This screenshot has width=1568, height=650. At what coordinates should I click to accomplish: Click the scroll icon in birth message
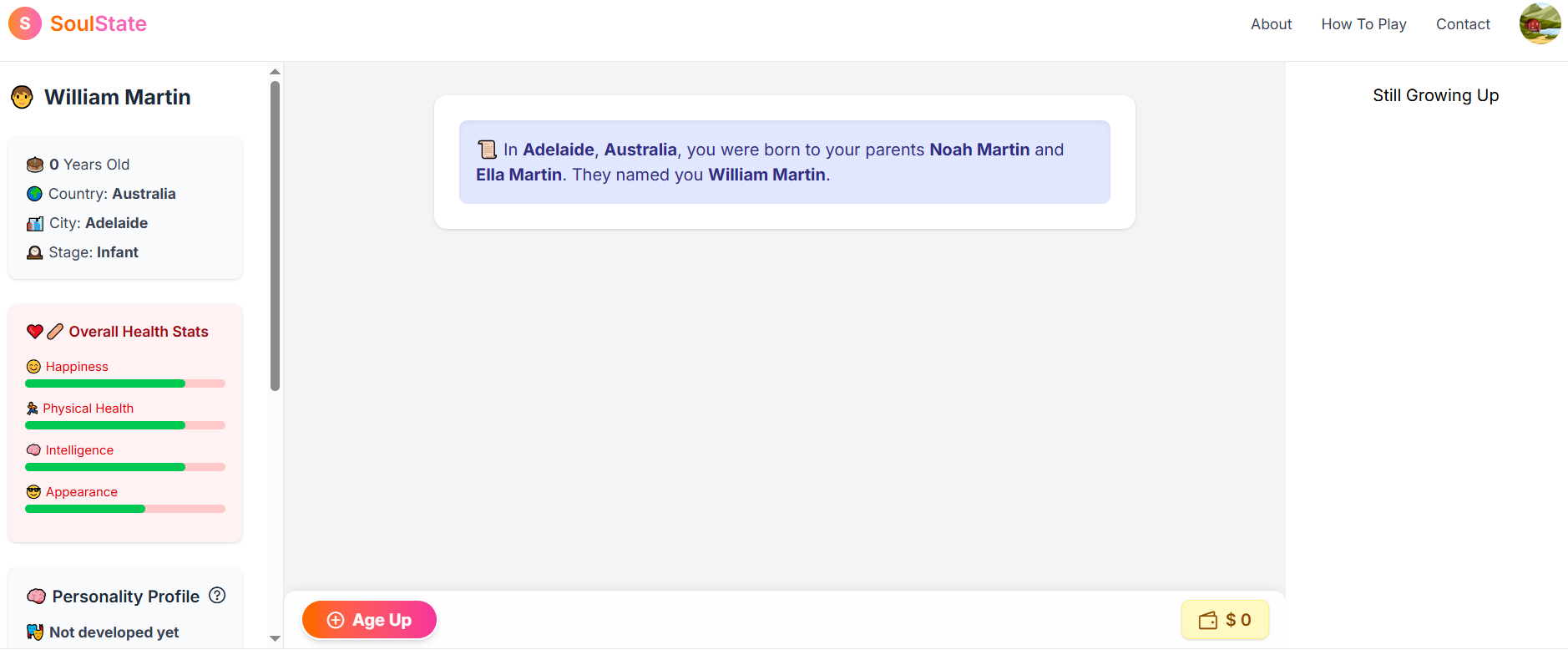[487, 150]
